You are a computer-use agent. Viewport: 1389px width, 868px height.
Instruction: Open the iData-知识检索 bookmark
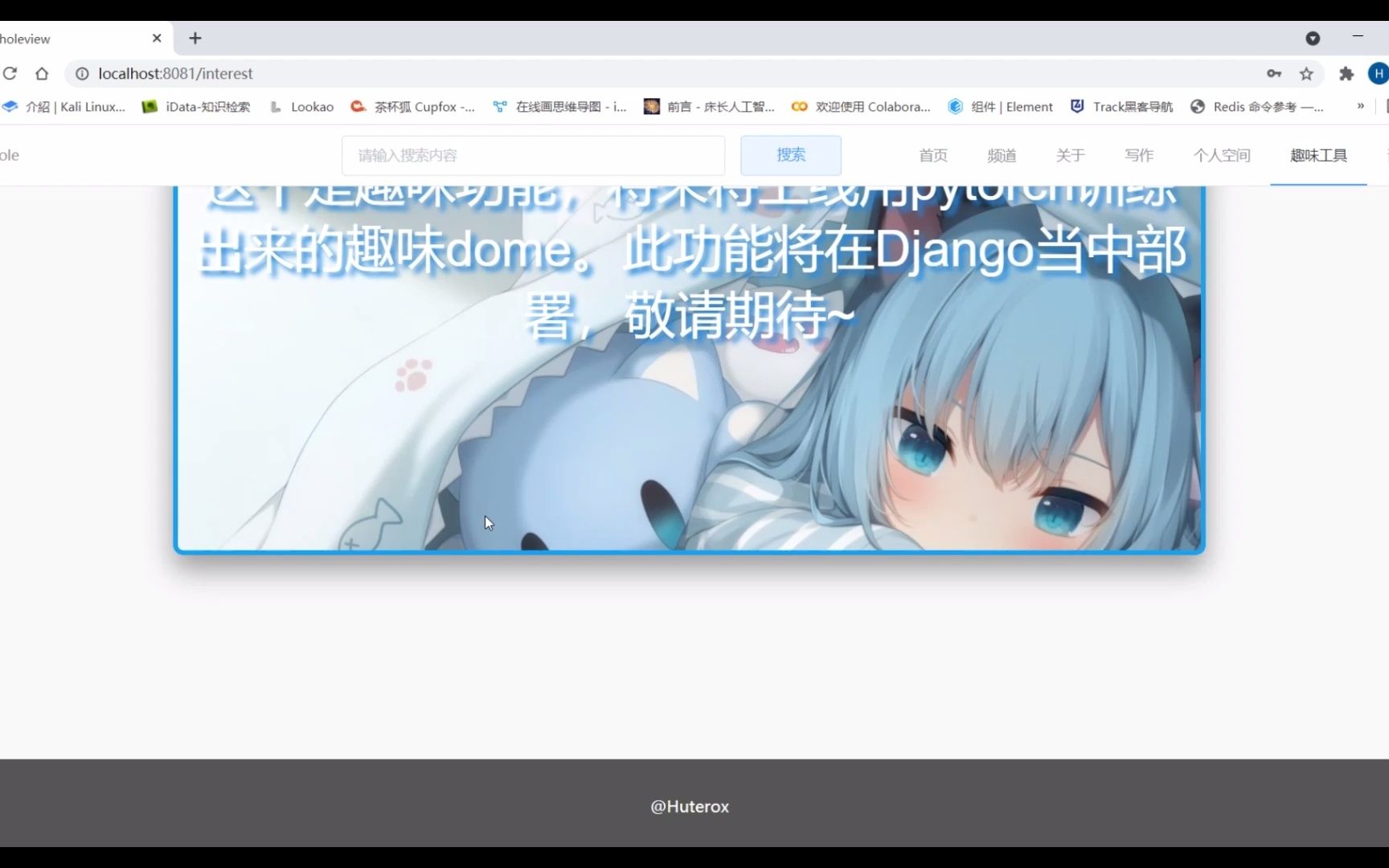196,106
